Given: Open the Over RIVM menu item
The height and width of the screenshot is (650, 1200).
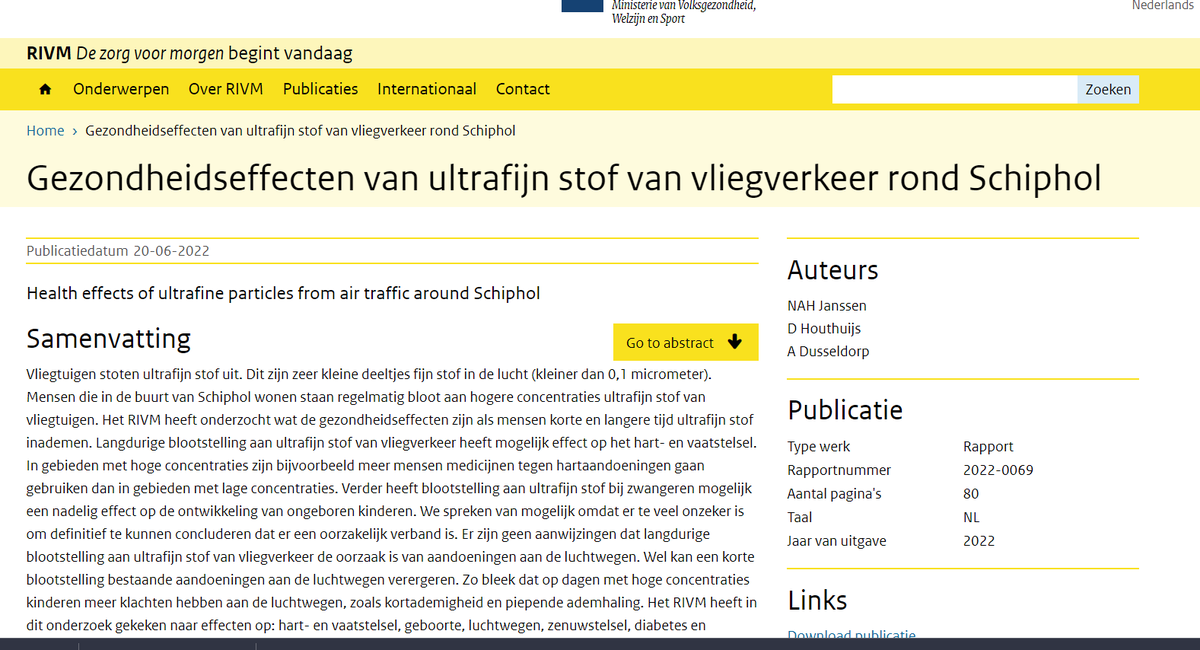Looking at the screenshot, I should (225, 89).
